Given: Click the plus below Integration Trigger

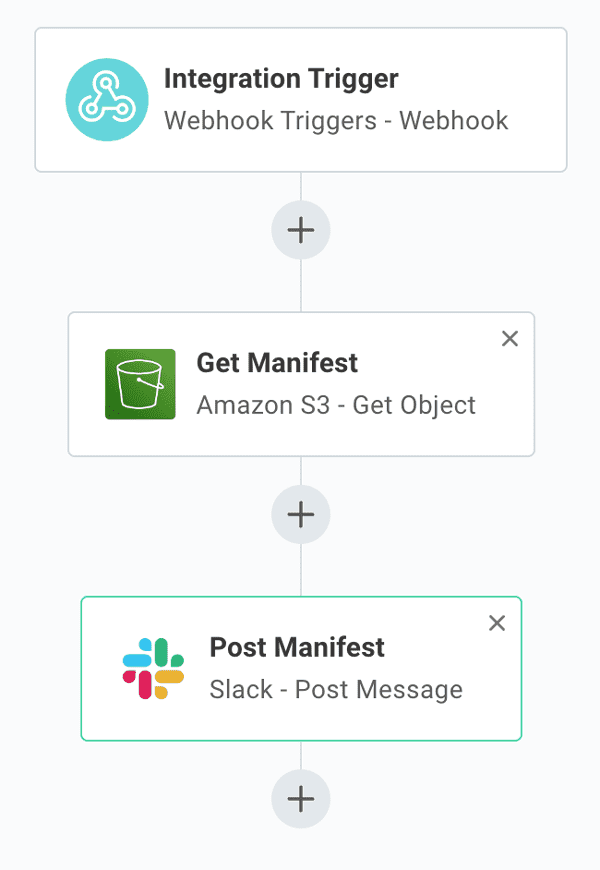Looking at the screenshot, I should point(300,230).
